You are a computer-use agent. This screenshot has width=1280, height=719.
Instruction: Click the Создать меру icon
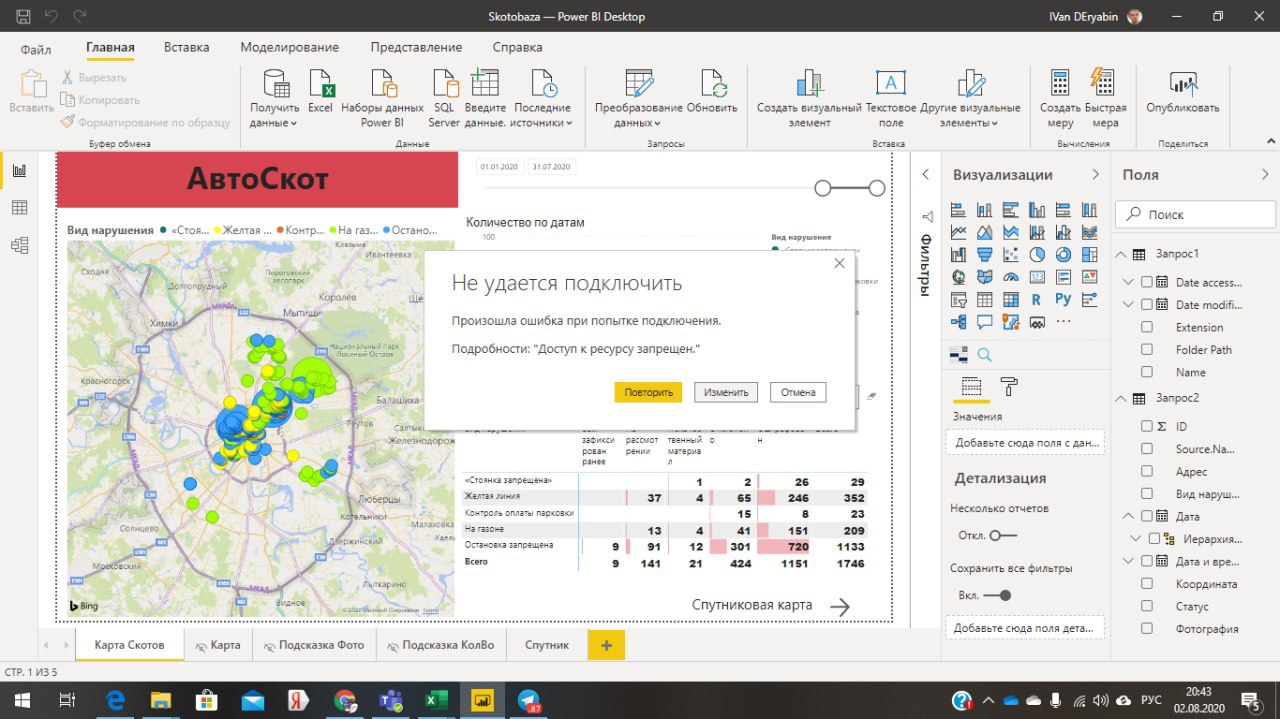pos(1060,84)
